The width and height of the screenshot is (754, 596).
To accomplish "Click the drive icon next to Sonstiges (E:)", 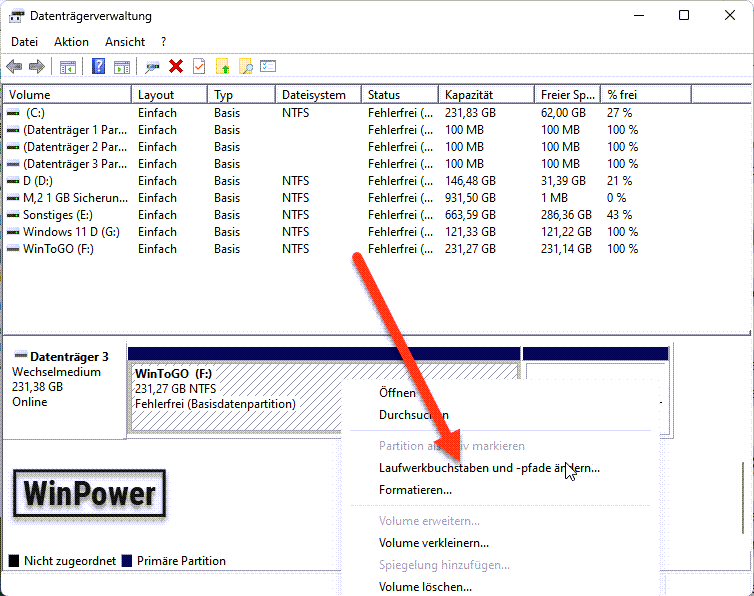I will click(x=13, y=215).
